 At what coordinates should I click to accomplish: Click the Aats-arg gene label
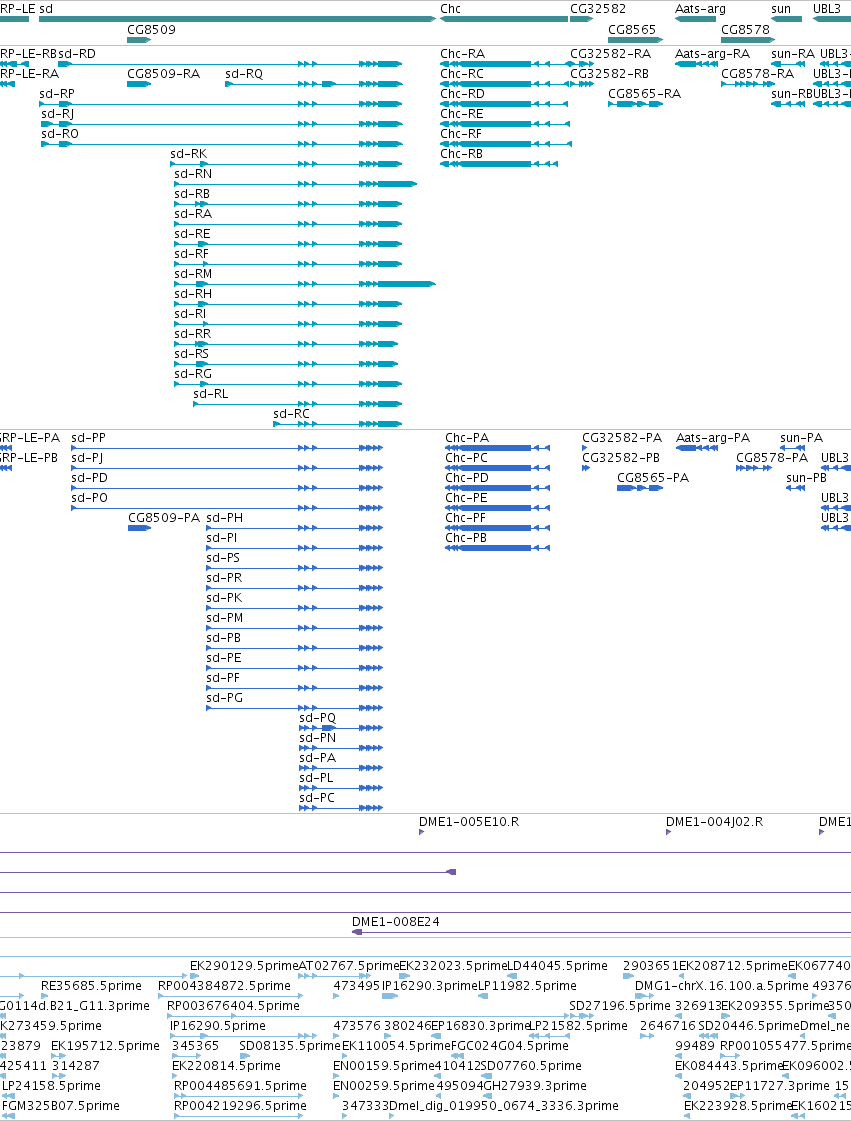[x=700, y=9]
